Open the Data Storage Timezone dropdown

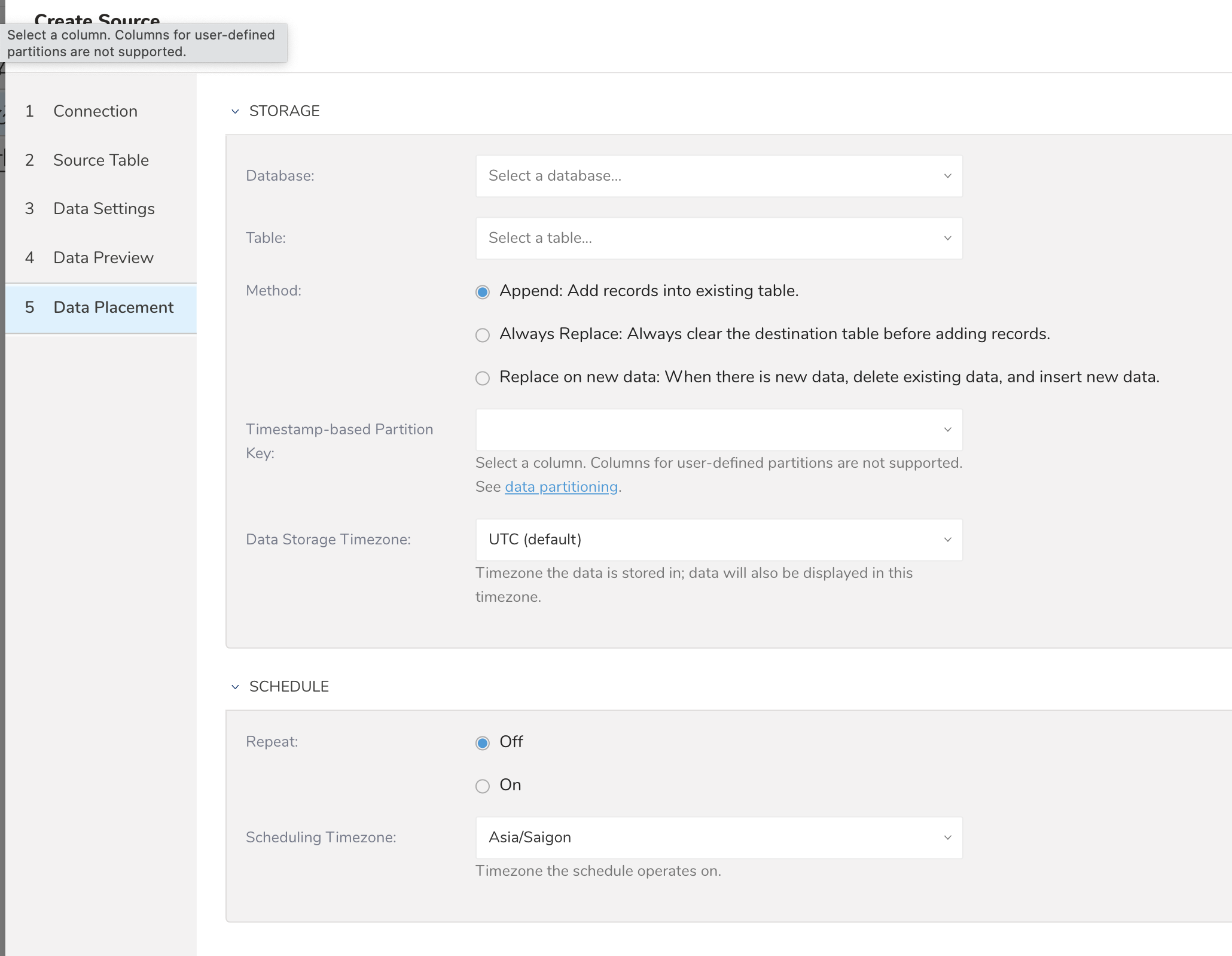[718, 540]
